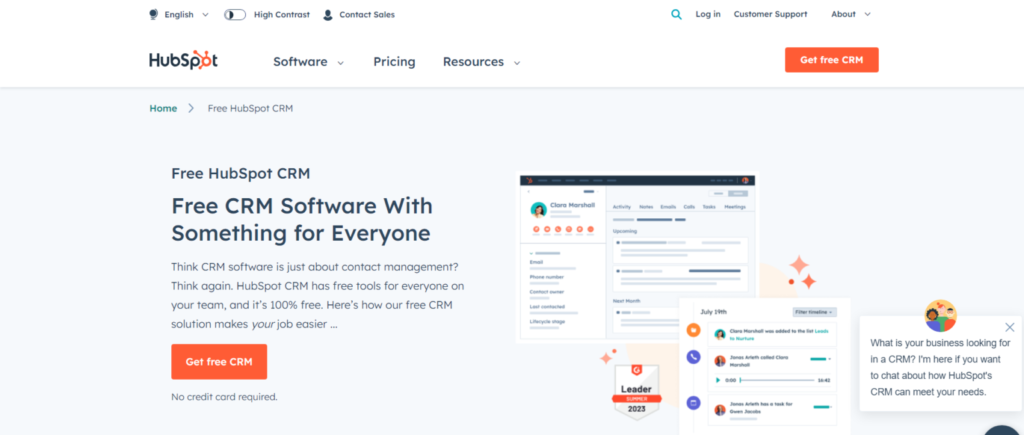Click the header Get free CRM button
Viewport: 1024px width, 435px height.
tap(831, 59)
